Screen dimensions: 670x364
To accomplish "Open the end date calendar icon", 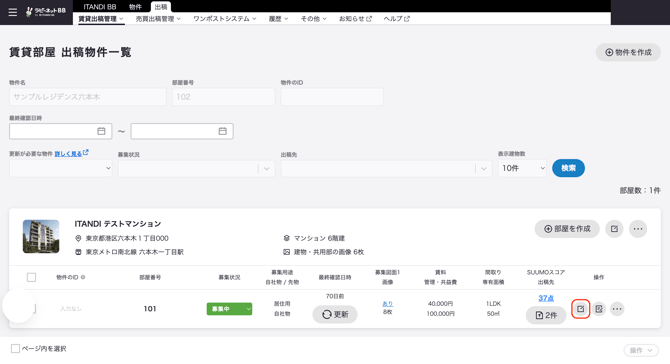I will (223, 131).
